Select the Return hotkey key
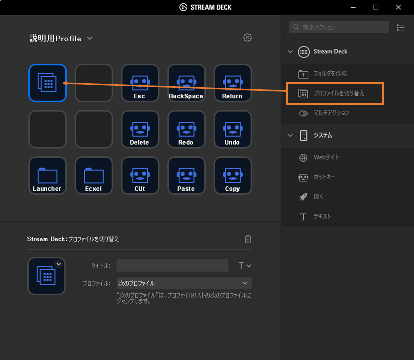 [x=233, y=83]
